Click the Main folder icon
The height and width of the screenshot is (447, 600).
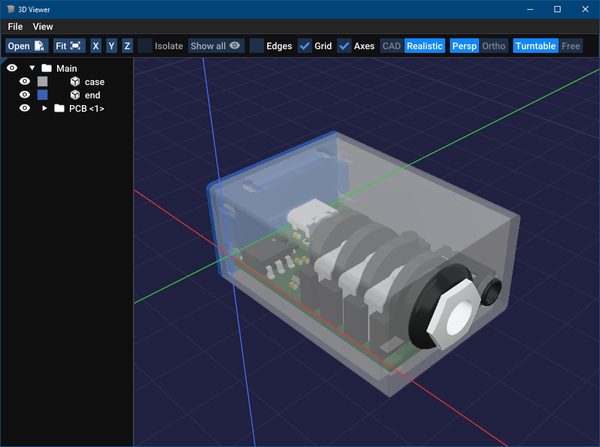47,68
